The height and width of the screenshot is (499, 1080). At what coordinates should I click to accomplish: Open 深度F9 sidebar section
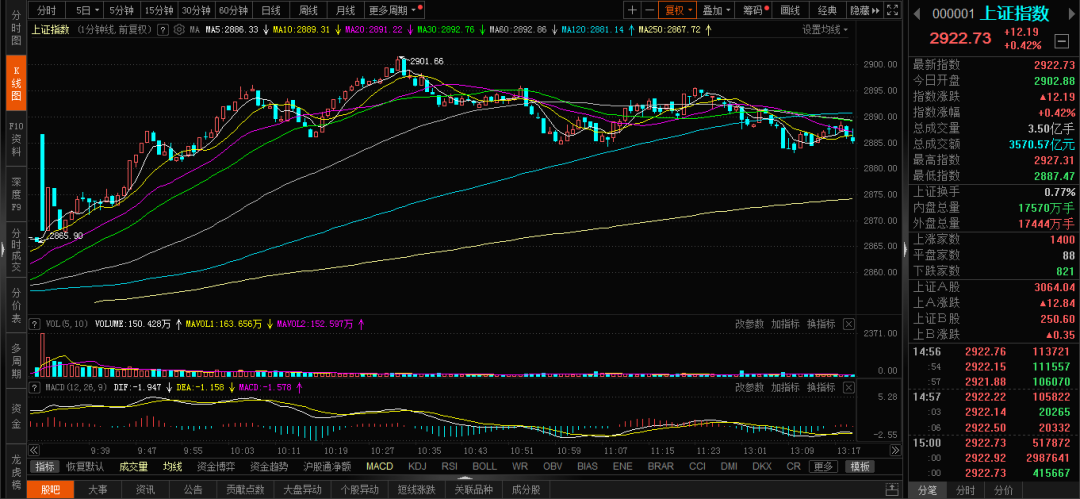(16, 194)
